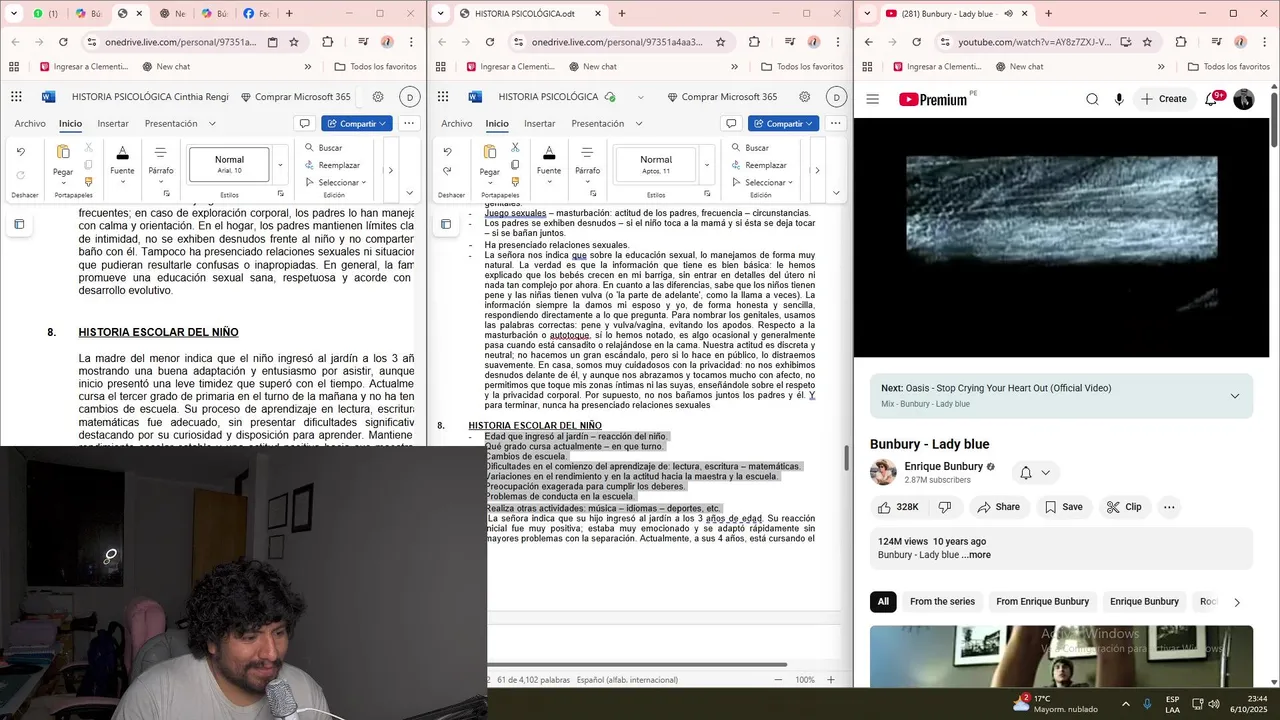
Task: Click YouTube voice search microphone
Action: (1119, 99)
